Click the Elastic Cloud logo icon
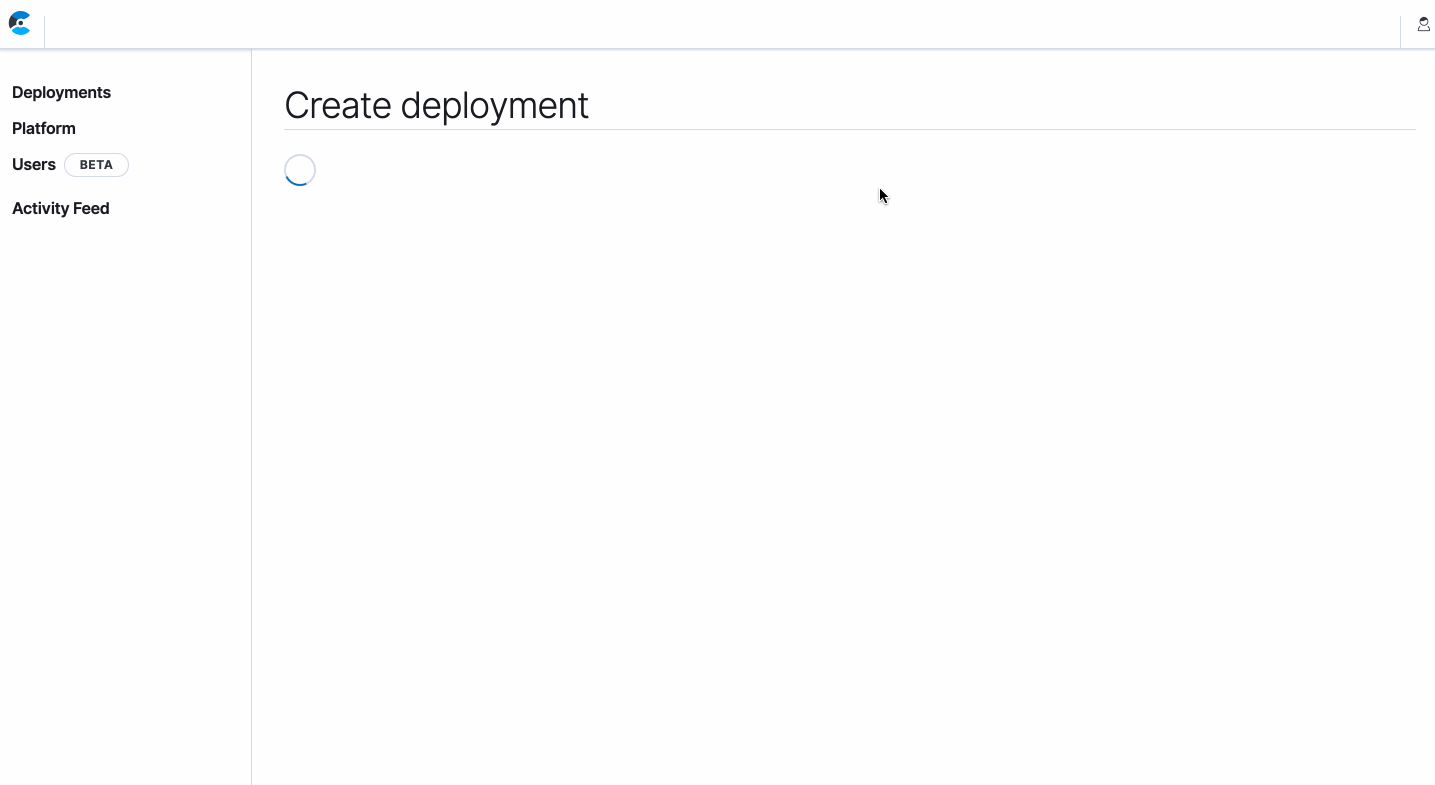Screen dimensions: 1435x785 pos(20,23)
